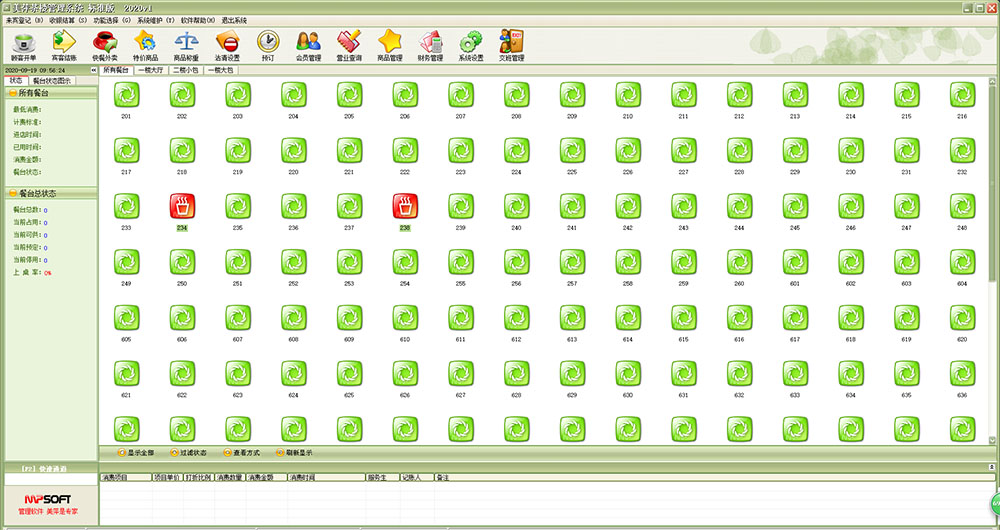Click the 刷新显示 refresh button
Viewport: 1000px width, 530px height.
coord(294,453)
